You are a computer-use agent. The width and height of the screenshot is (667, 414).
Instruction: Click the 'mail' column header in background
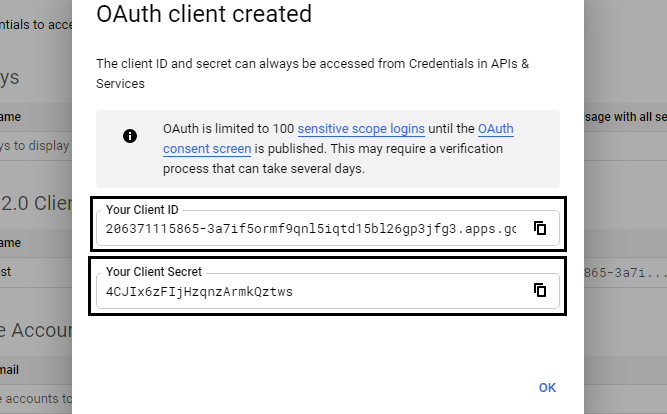coord(9,370)
